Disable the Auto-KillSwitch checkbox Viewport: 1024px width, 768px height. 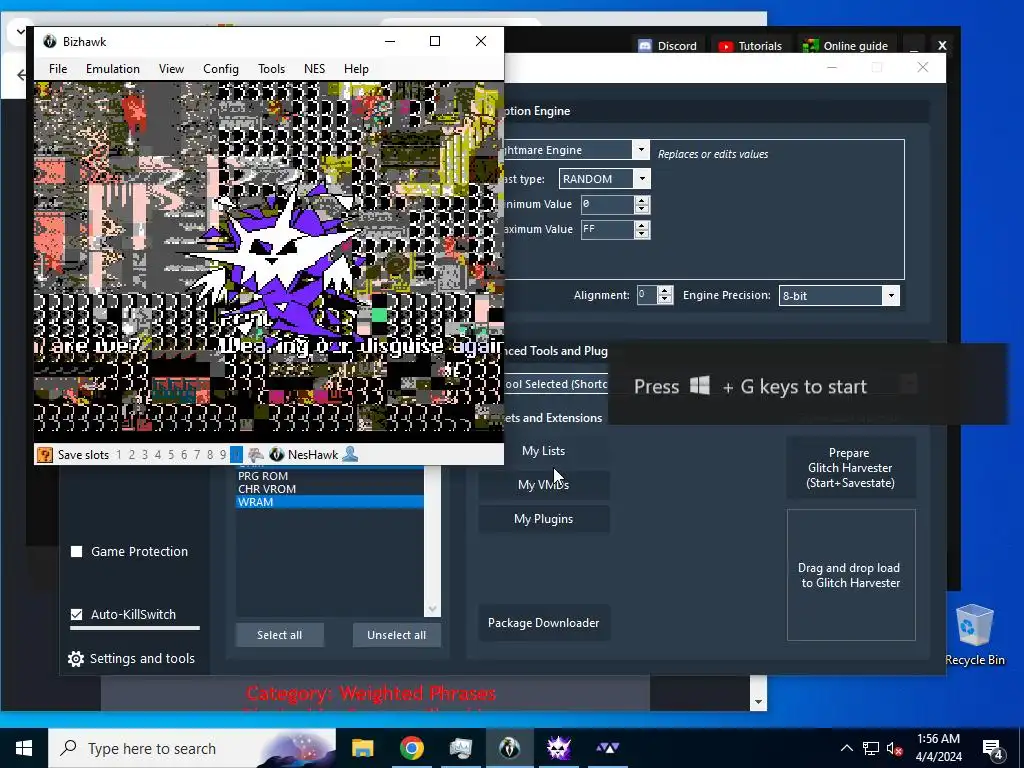[x=76, y=615]
